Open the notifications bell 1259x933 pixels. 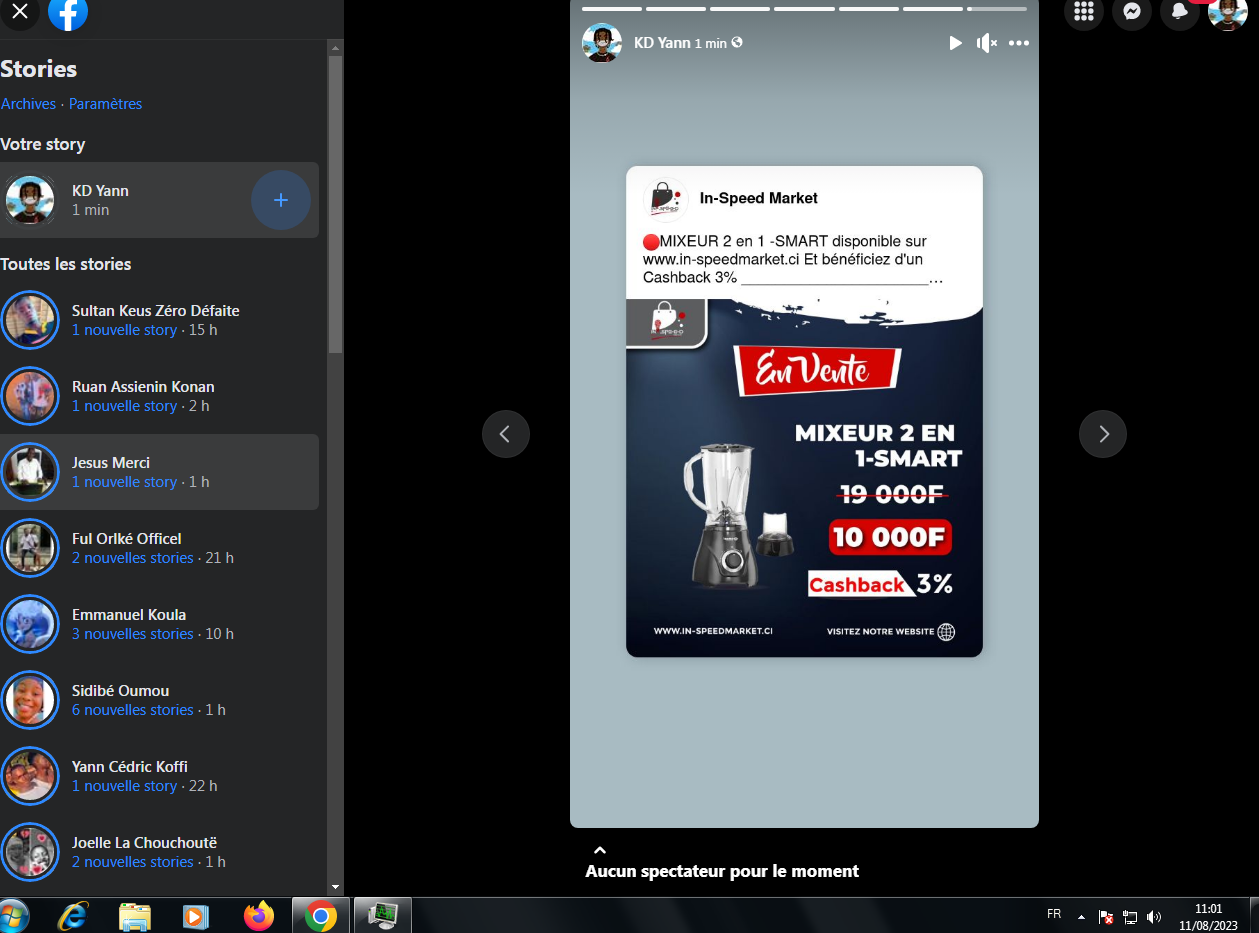(x=1180, y=12)
